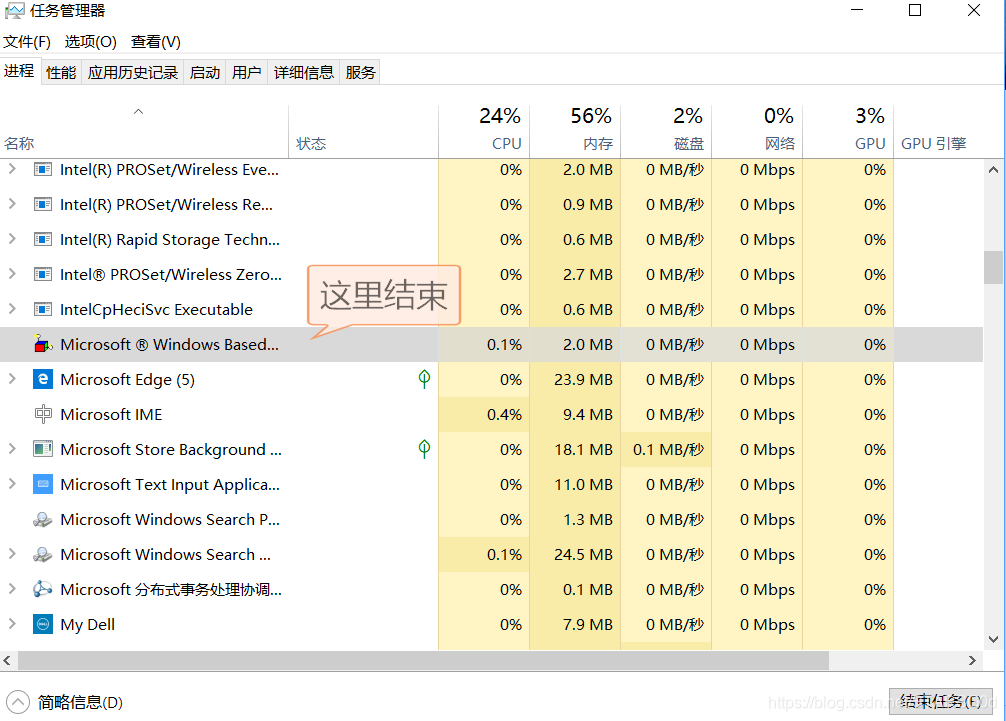Viewport: 1006px width, 721px height.
Task: Expand My Dell process group
Action: coord(12,623)
